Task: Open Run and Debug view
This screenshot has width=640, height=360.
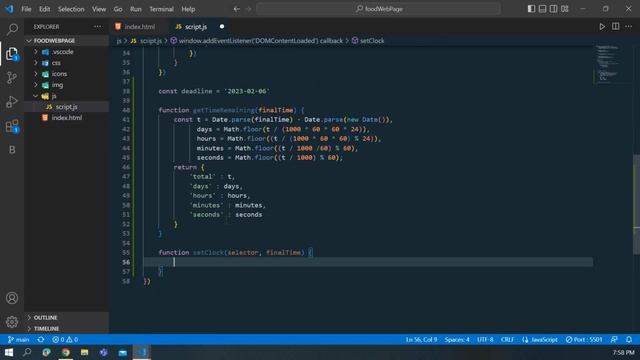Action: point(12,102)
